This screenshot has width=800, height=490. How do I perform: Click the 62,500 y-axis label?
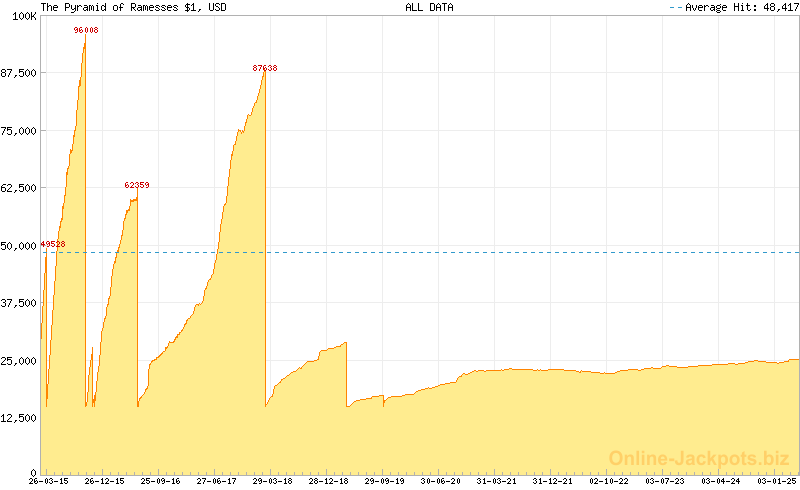[19, 188]
